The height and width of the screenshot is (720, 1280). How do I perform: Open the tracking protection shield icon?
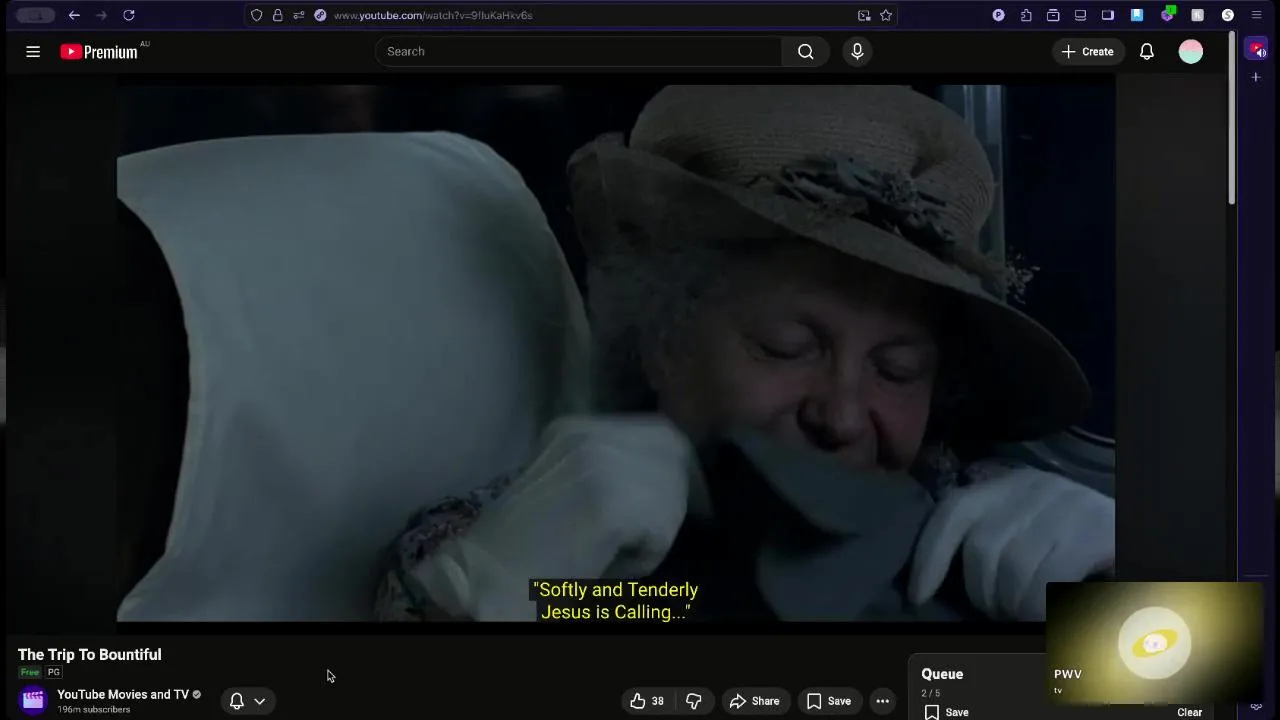257,15
